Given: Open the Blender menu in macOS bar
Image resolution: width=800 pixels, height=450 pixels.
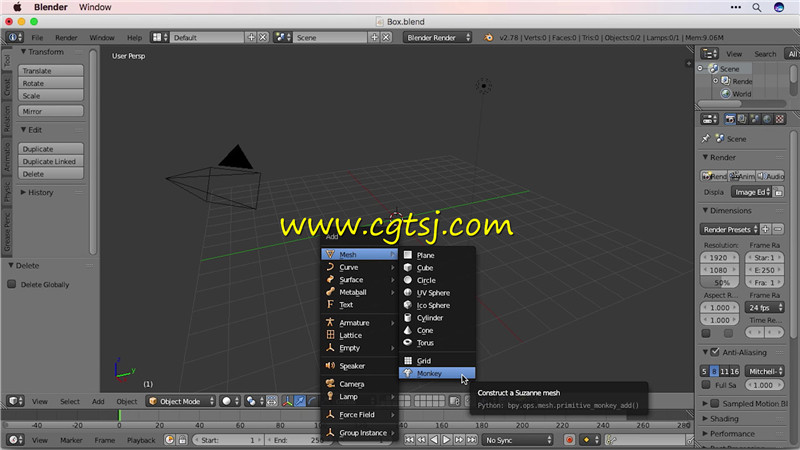Looking at the screenshot, I should coord(51,7).
